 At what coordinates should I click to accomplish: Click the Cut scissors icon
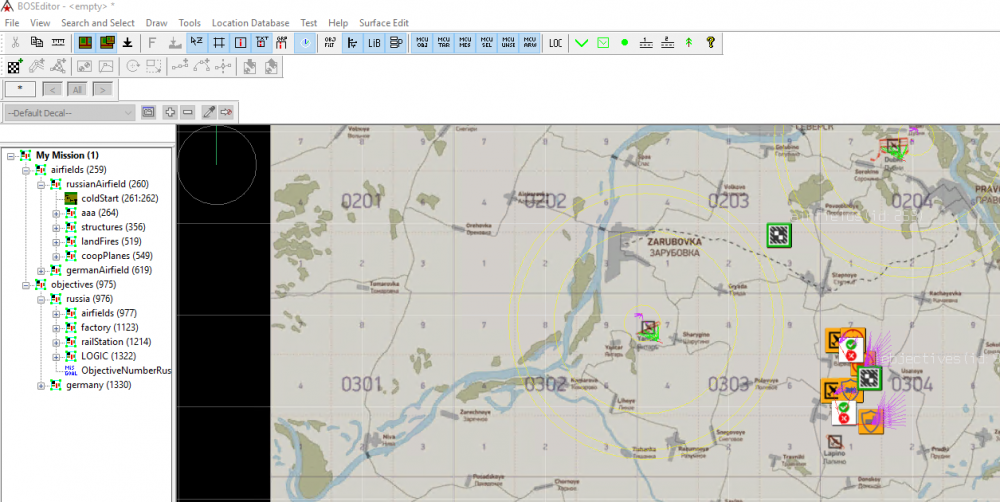[15, 43]
